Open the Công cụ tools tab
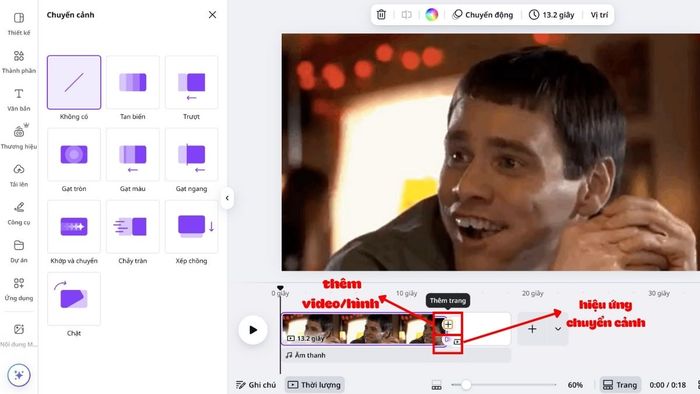This screenshot has height=394, width=700. 19,213
